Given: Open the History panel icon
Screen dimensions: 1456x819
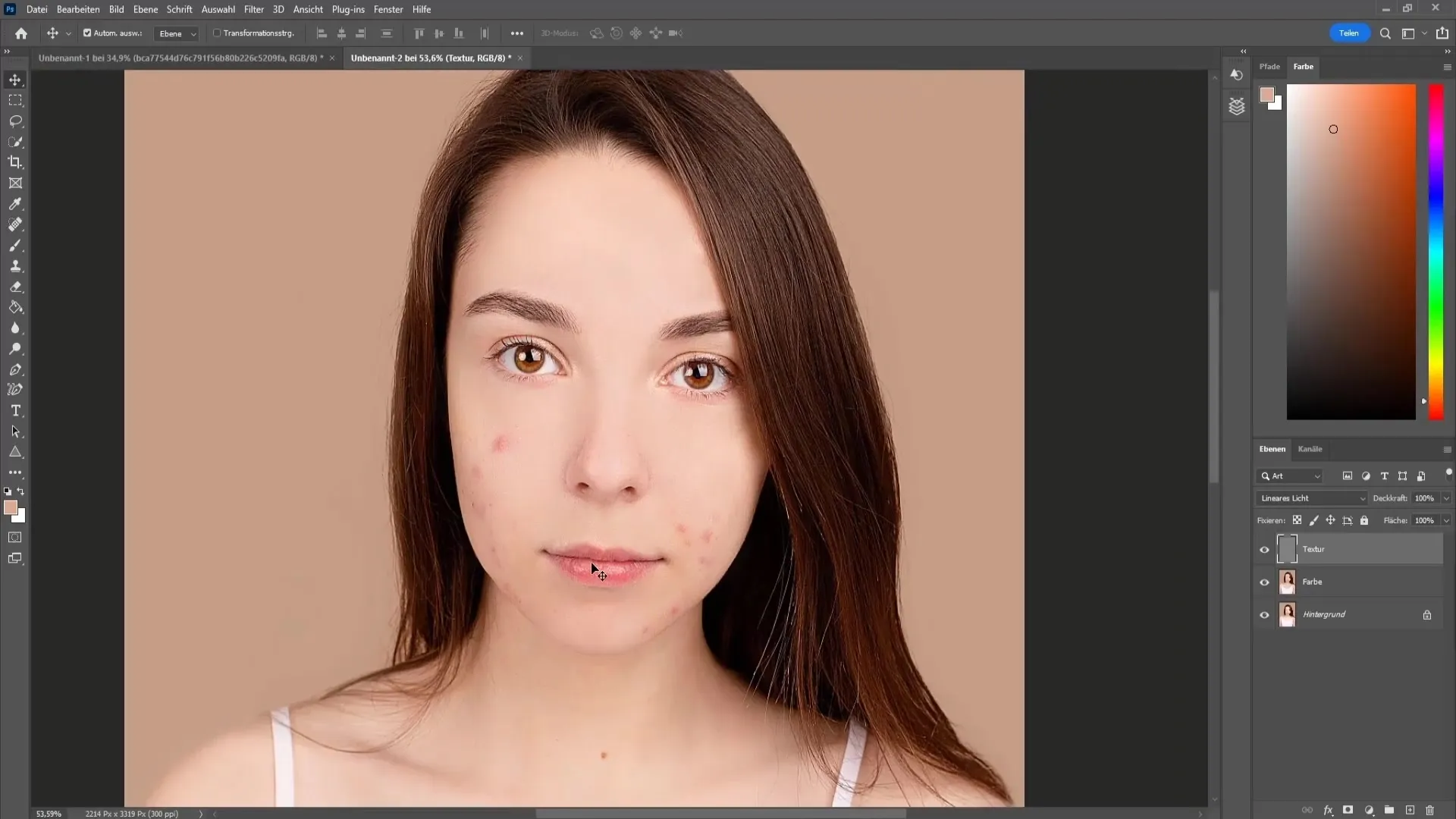Looking at the screenshot, I should click(1237, 75).
